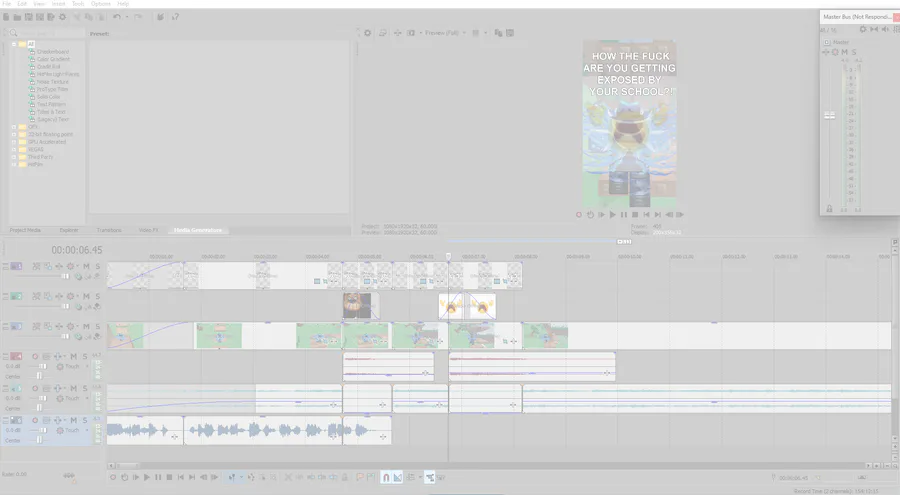Open the Tools menu

pyautogui.click(x=78, y=4)
